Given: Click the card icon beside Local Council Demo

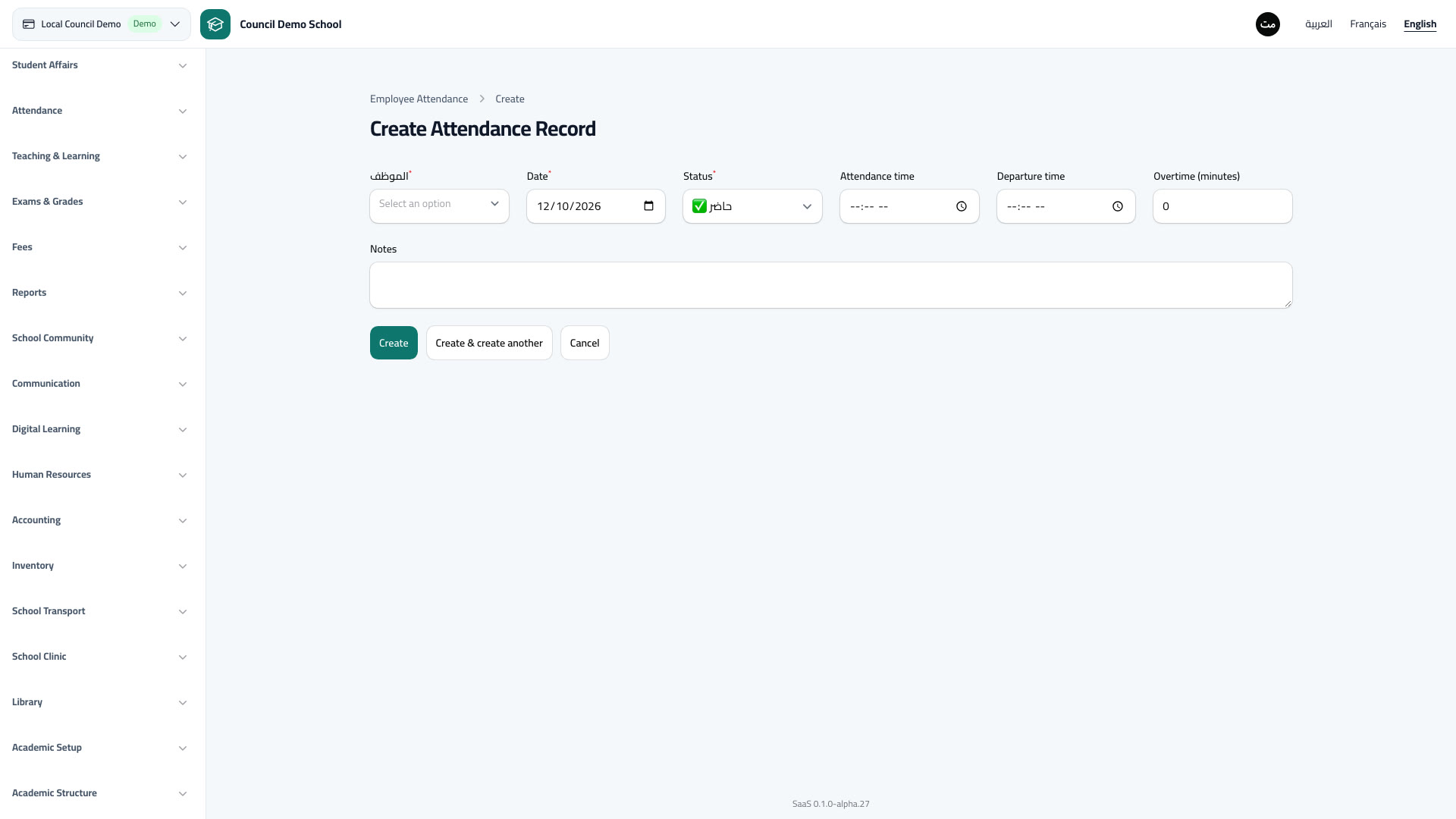Looking at the screenshot, I should point(29,24).
